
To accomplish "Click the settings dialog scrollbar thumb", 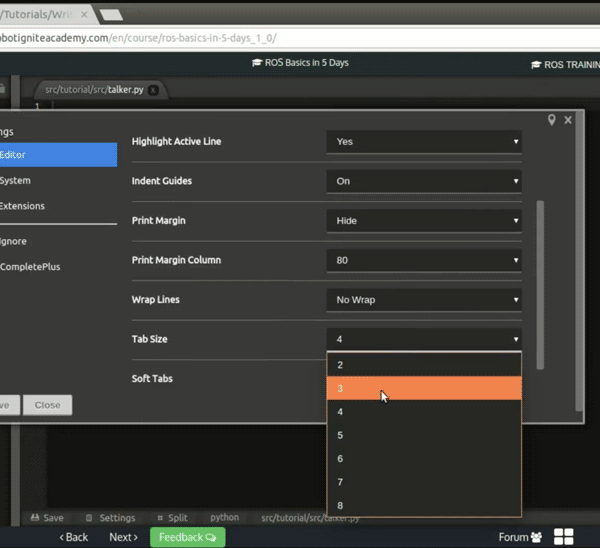I will (540, 285).
